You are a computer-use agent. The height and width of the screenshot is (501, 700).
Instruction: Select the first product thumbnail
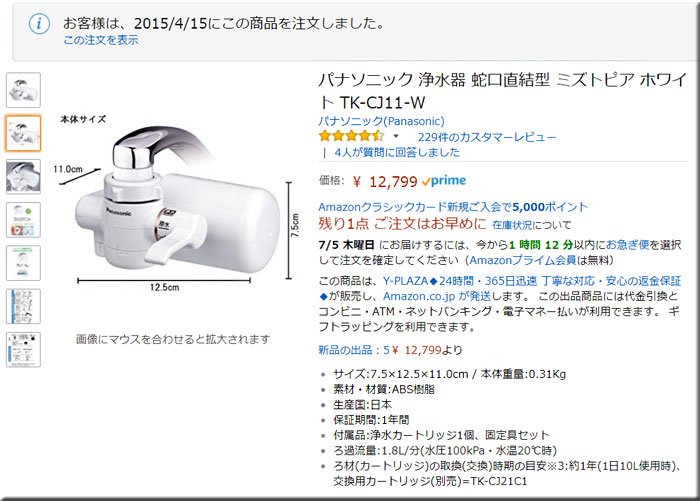[23, 90]
